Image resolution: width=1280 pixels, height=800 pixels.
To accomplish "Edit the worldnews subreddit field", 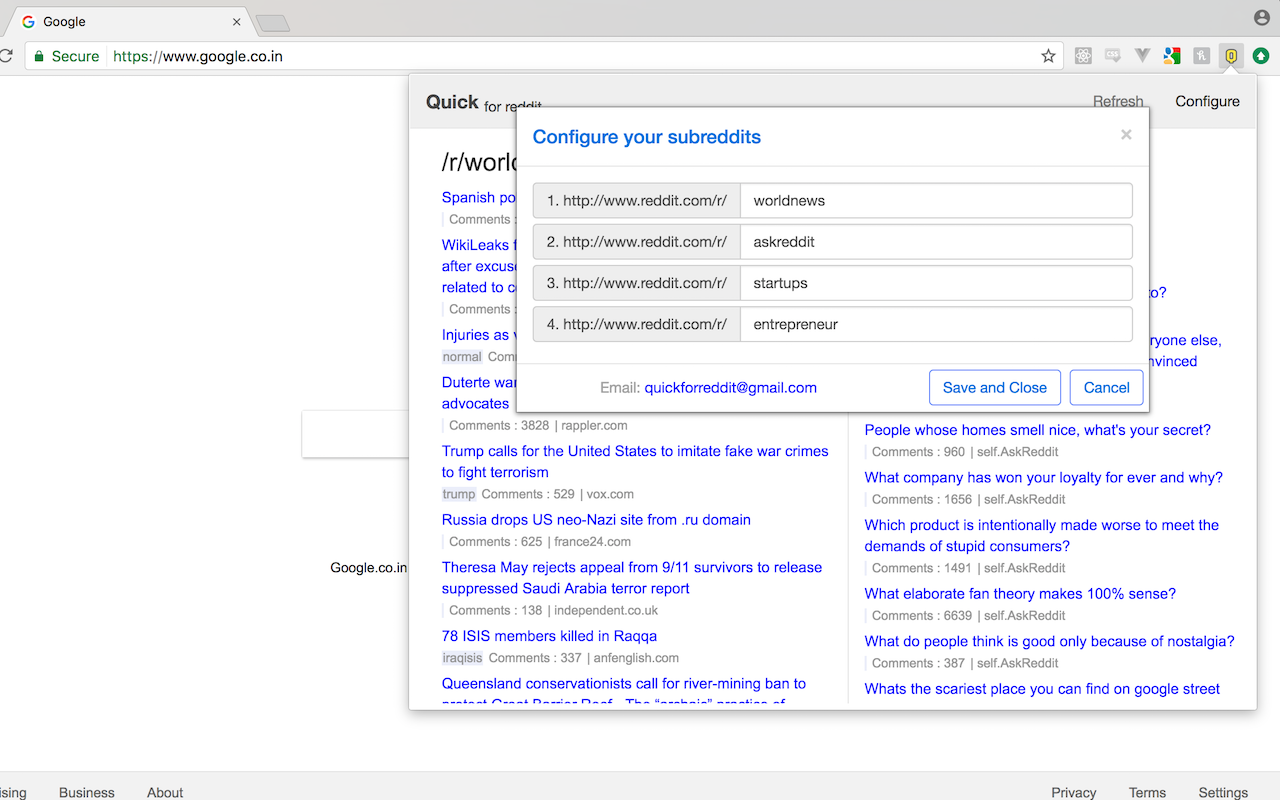I will coord(935,200).
